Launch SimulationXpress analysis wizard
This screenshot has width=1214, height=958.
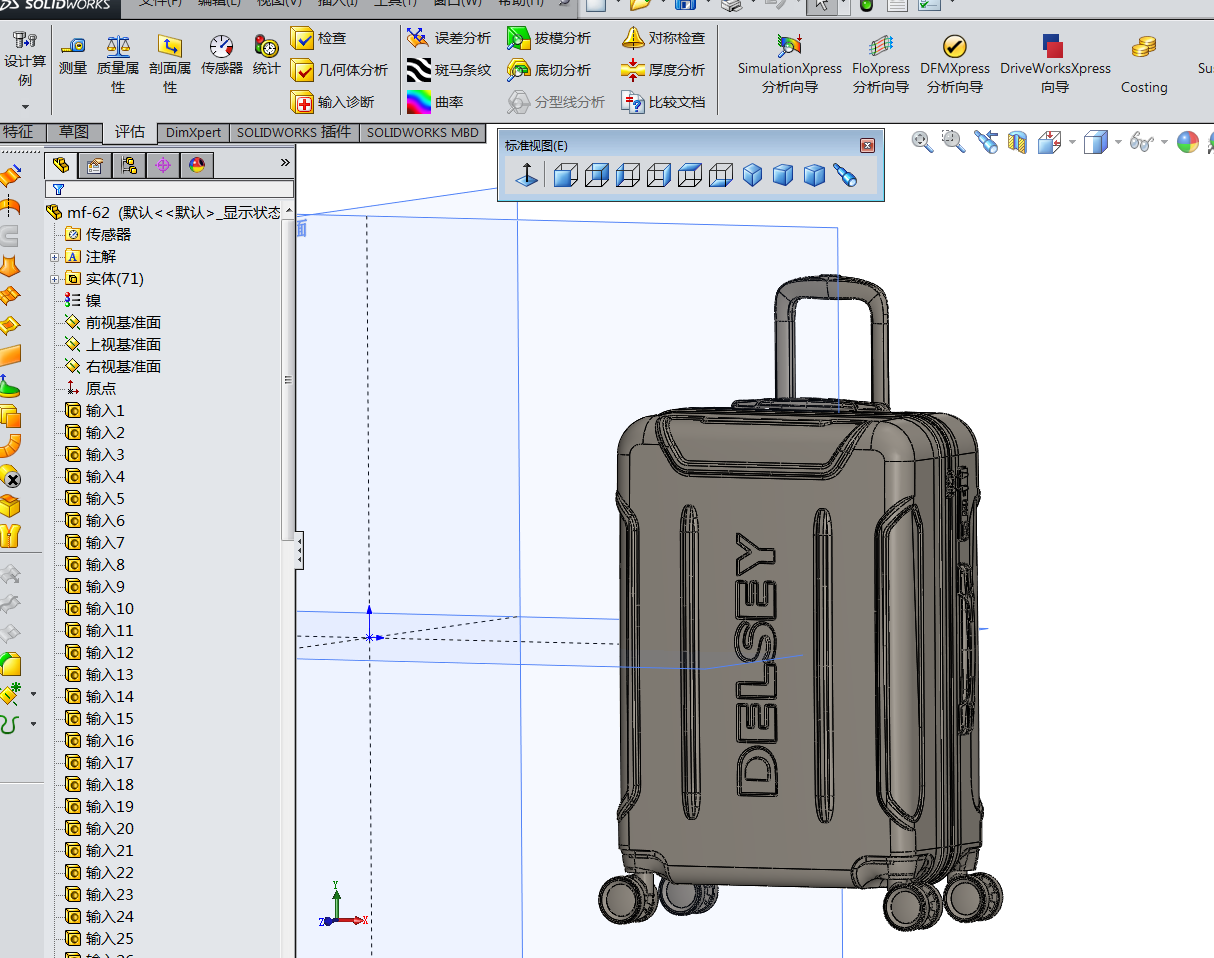tap(790, 64)
